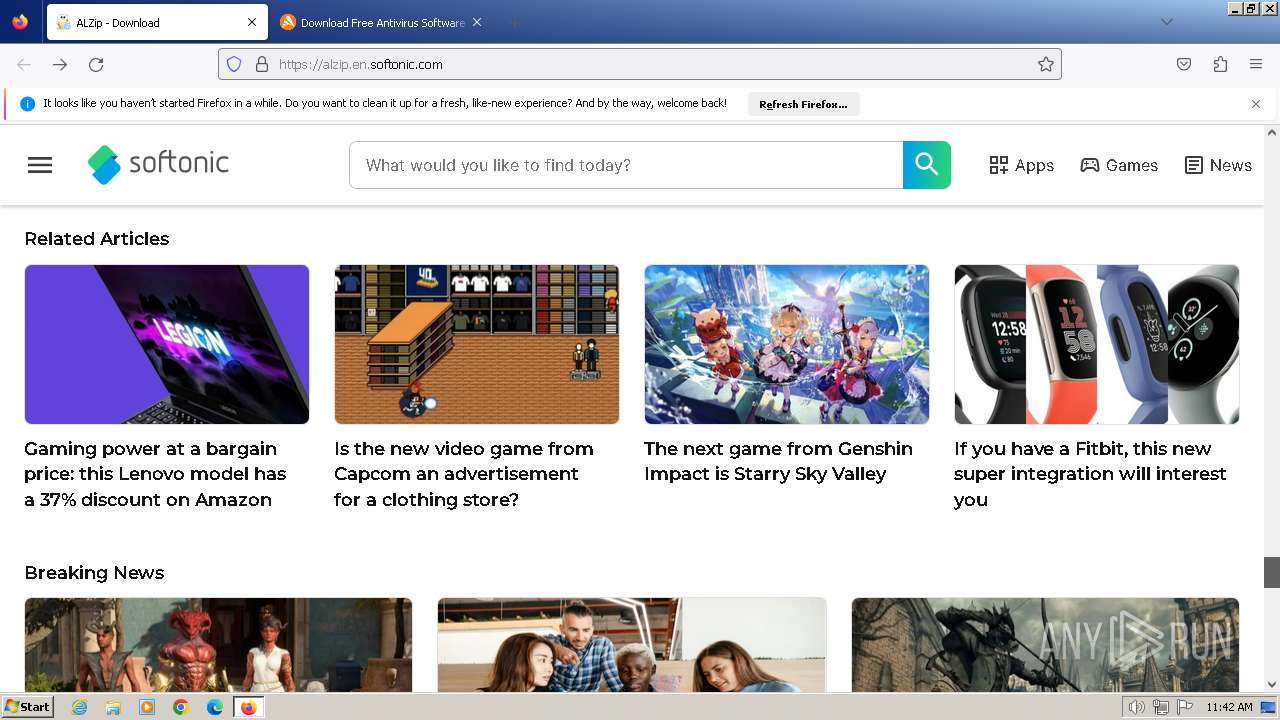Image resolution: width=1280 pixels, height=720 pixels.
Task: Open network status tray icon
Action: pos(1161,707)
